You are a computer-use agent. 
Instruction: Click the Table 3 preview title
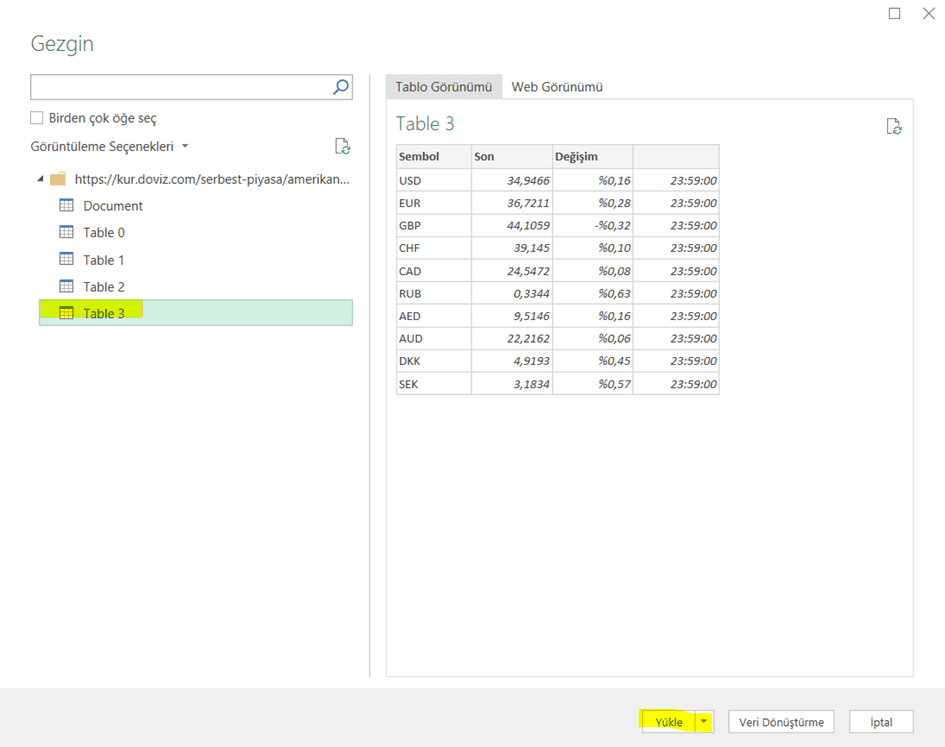pyautogui.click(x=425, y=124)
